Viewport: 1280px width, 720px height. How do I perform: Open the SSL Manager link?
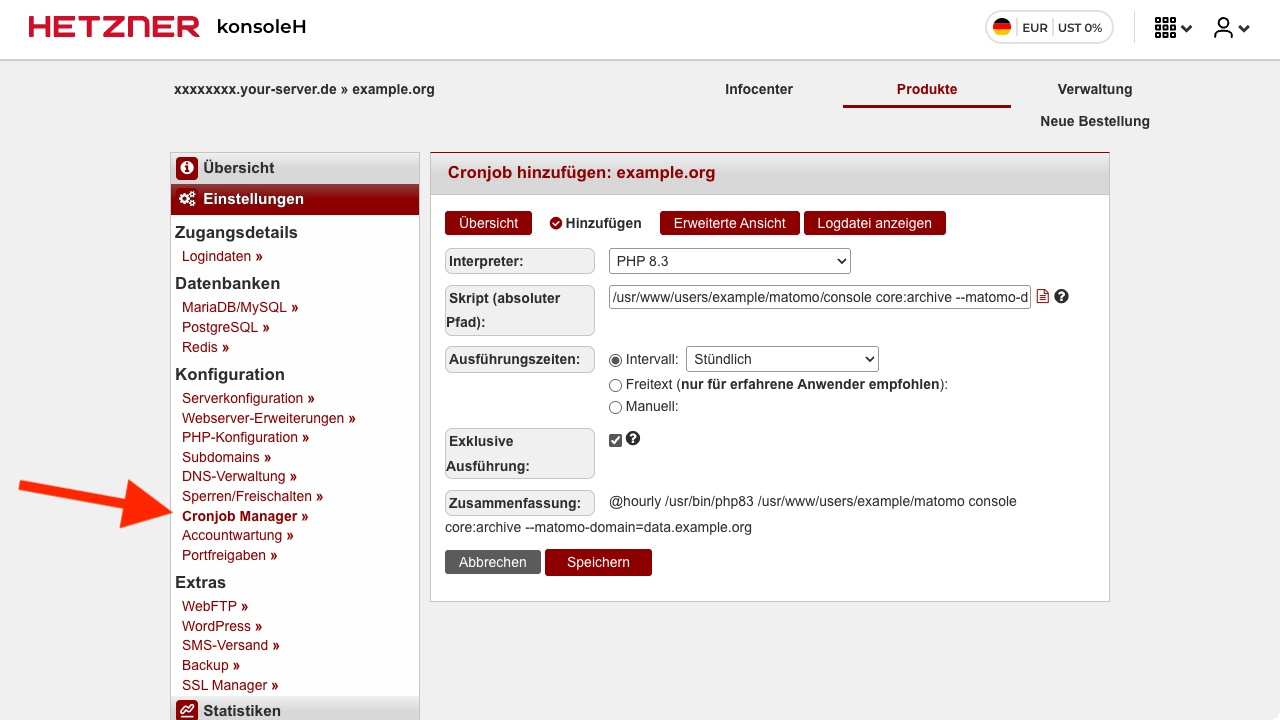[x=230, y=685]
